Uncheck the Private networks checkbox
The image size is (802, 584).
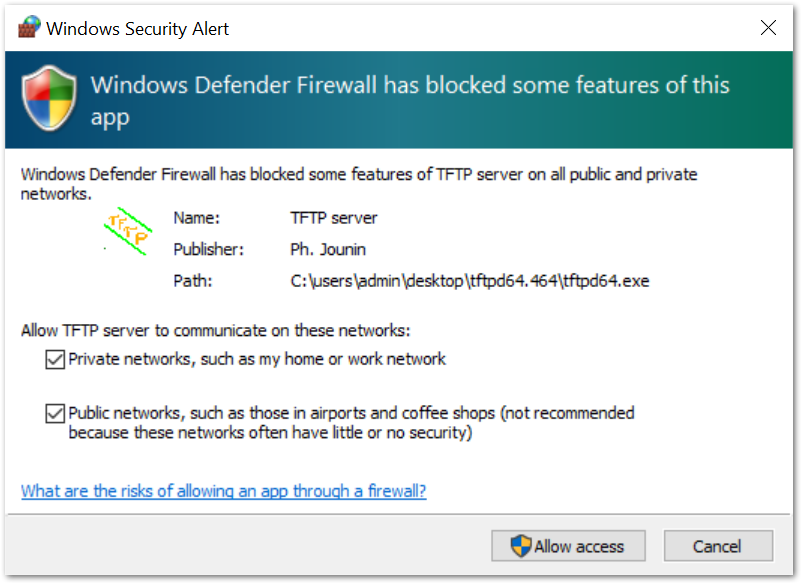point(55,359)
